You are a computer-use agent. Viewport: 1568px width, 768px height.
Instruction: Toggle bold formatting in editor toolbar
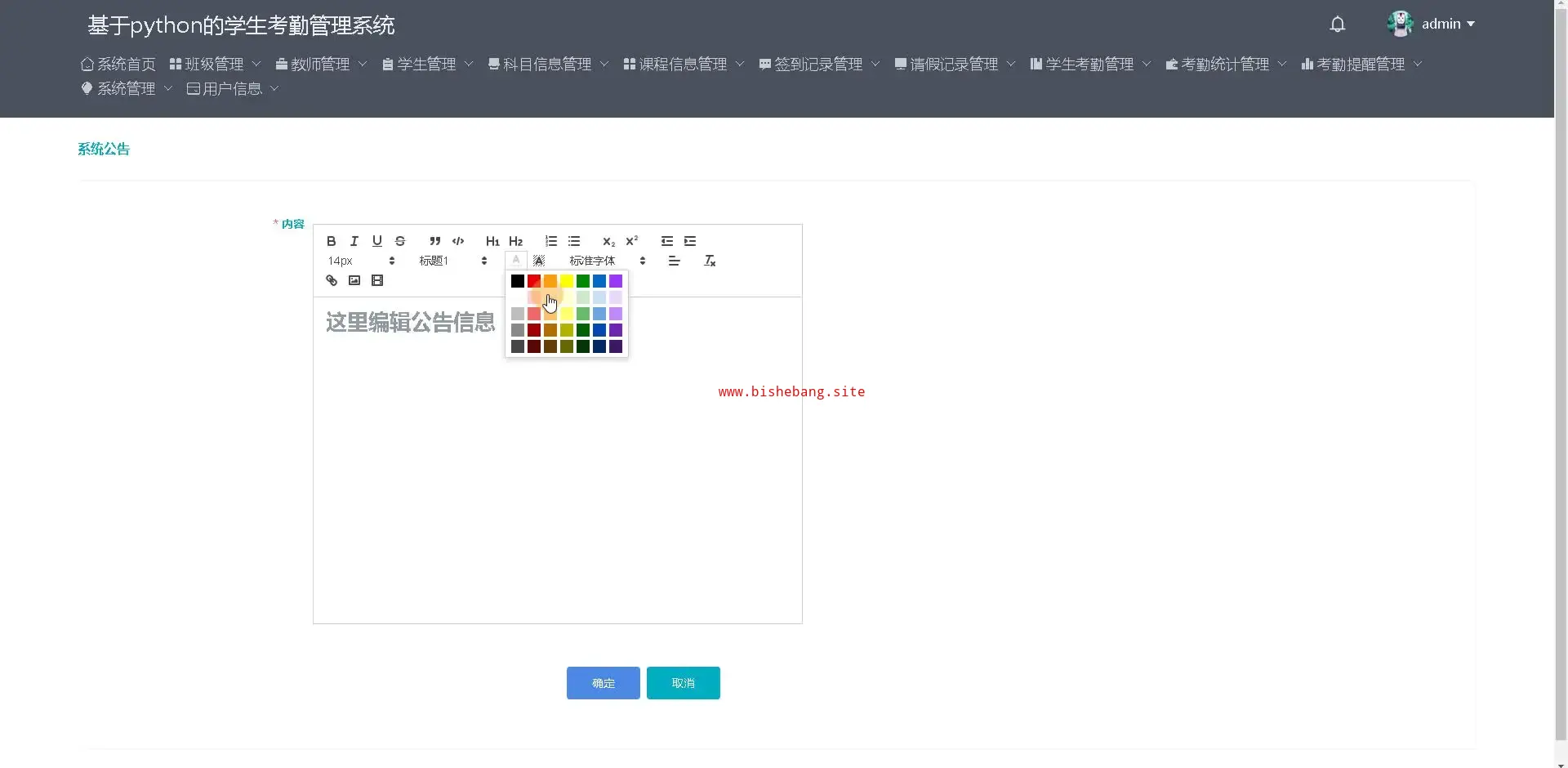(331, 241)
